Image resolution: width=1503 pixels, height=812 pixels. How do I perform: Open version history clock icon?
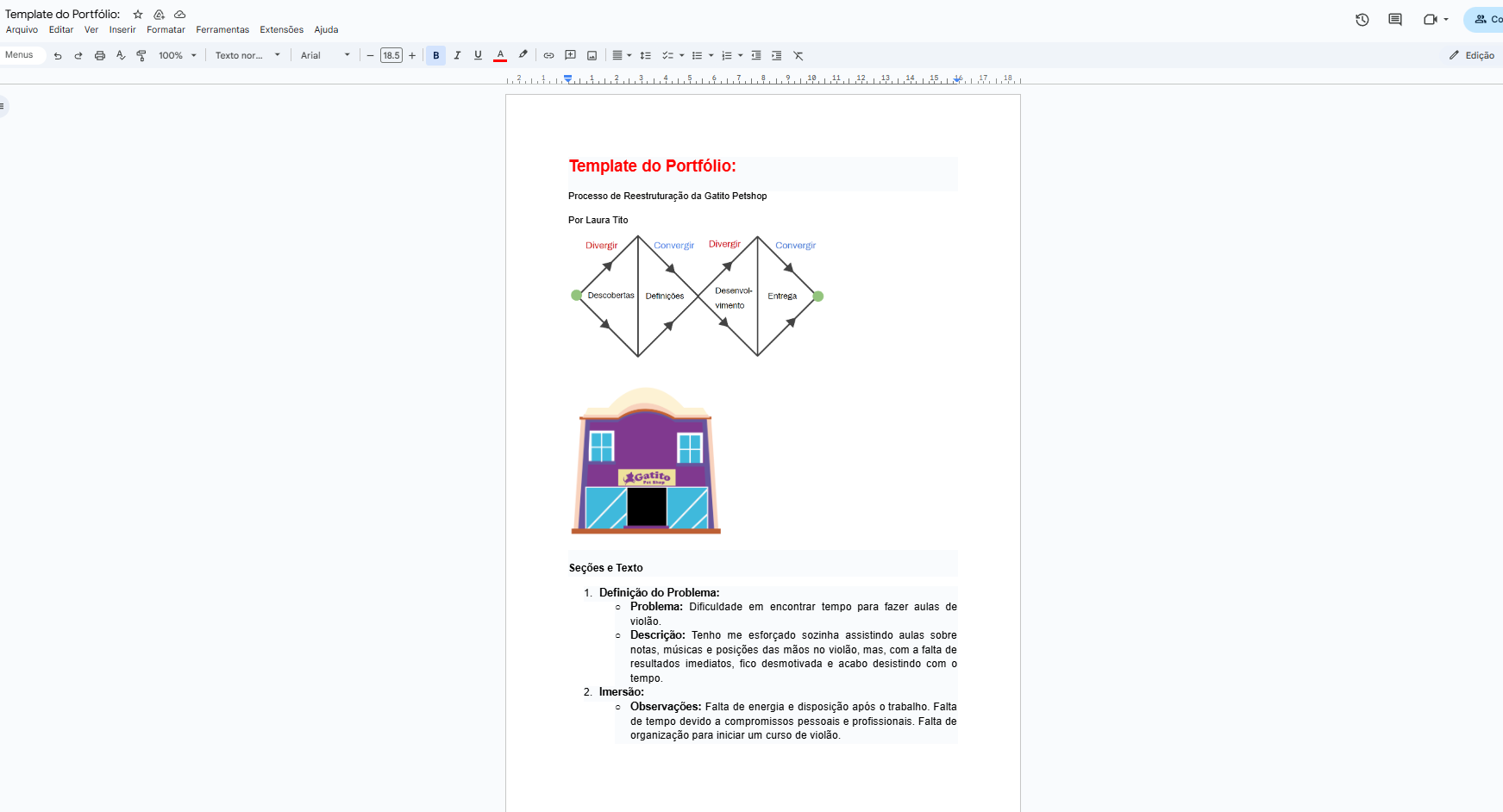pos(1362,20)
